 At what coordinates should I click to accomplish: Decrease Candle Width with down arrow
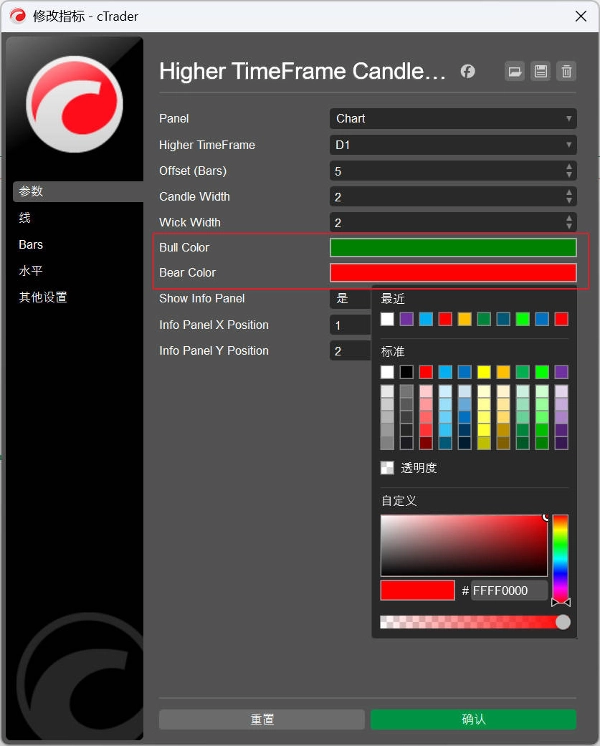pos(569,200)
